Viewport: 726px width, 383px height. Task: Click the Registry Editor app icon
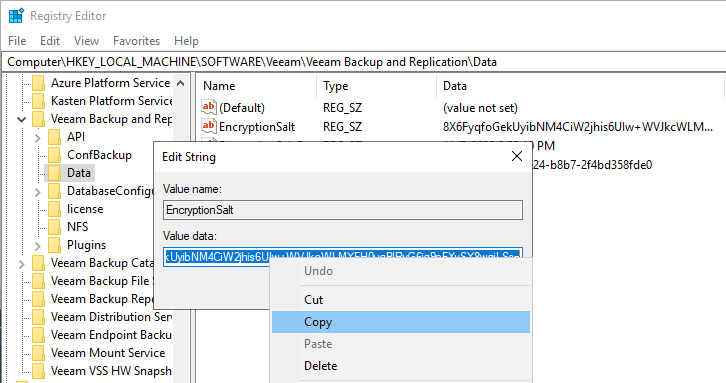[16, 15]
